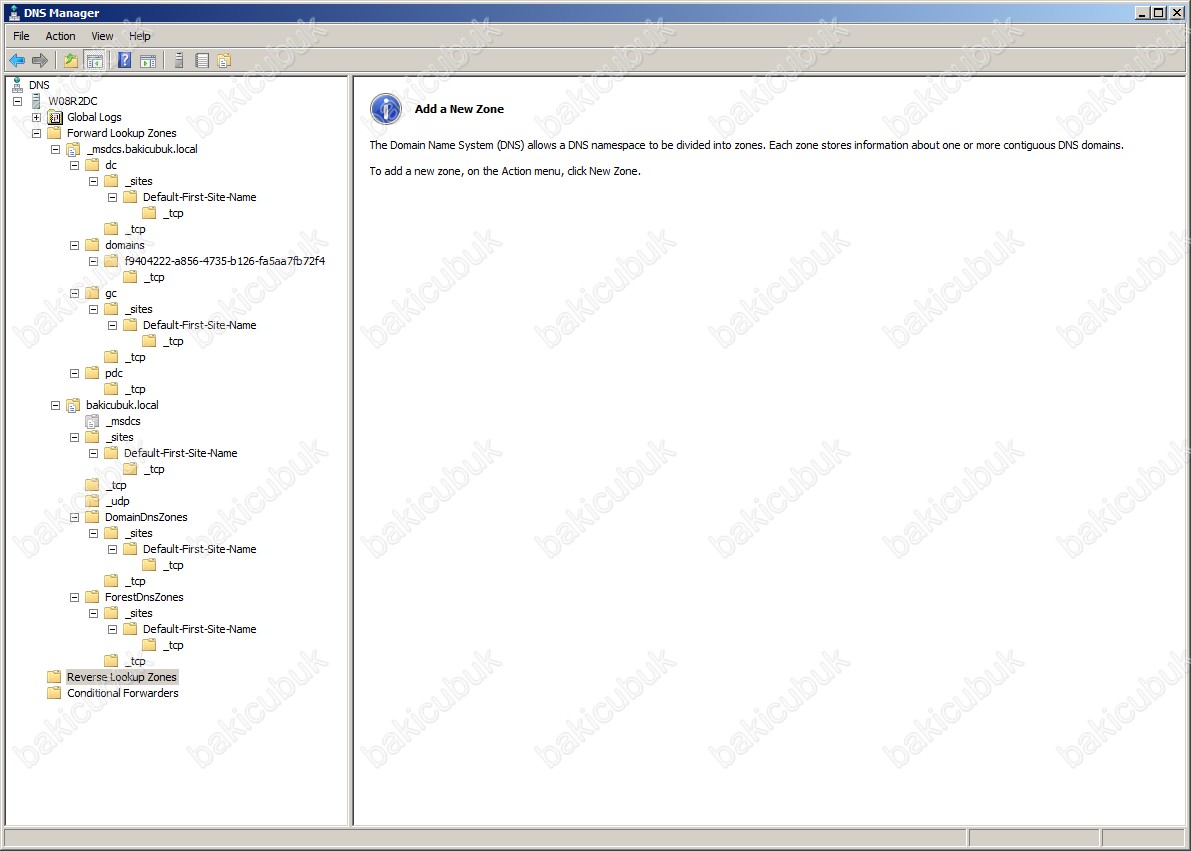The width and height of the screenshot is (1191, 851).
Task: Click the folder-with-documents toolbar icon
Action: click(224, 61)
